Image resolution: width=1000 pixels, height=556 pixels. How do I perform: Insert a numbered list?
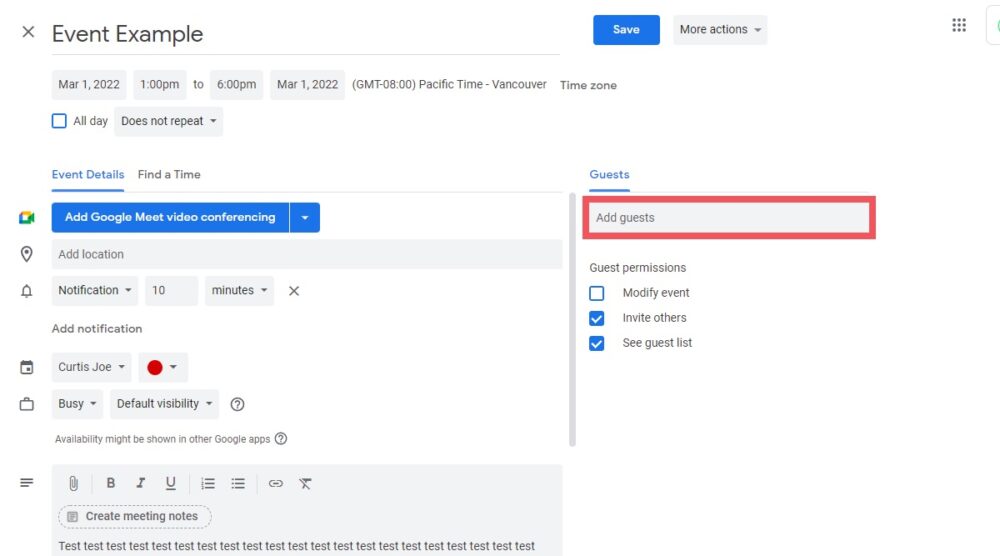[x=208, y=483]
